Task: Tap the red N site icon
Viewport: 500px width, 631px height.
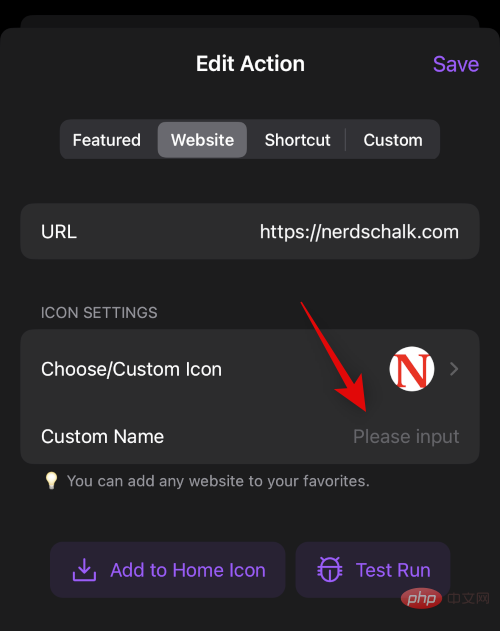Action: 411,369
